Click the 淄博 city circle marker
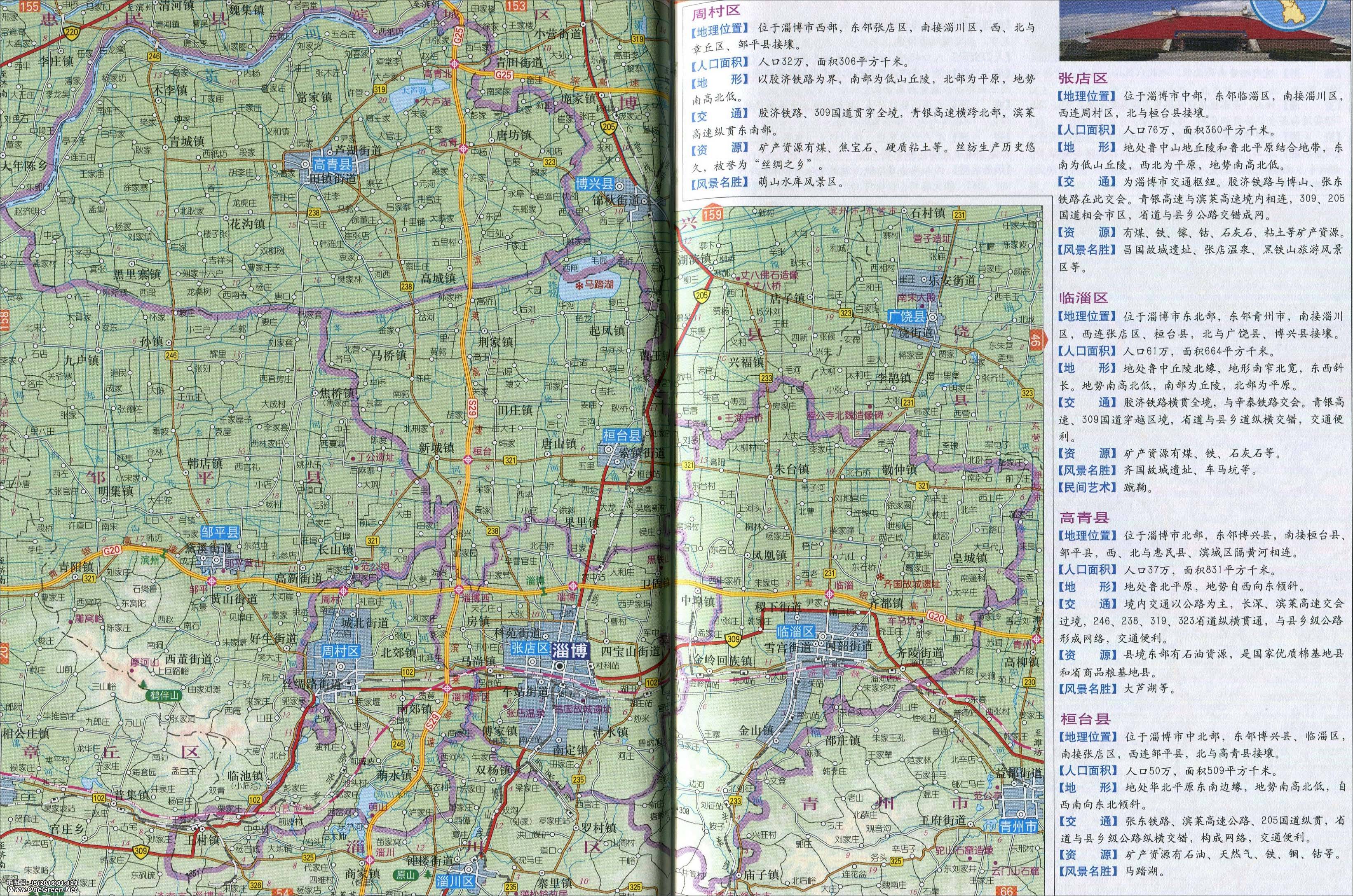Screen dimensions: 1353x896 [560, 666]
